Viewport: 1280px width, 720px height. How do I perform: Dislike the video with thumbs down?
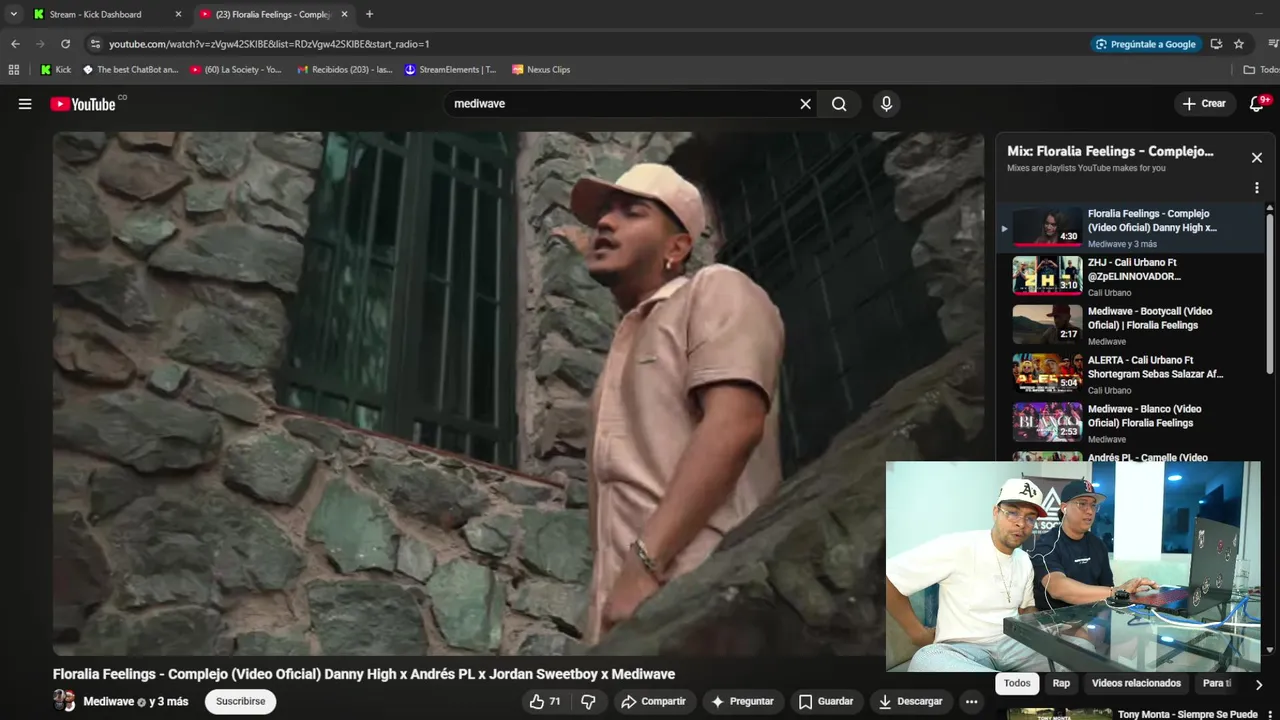click(588, 702)
